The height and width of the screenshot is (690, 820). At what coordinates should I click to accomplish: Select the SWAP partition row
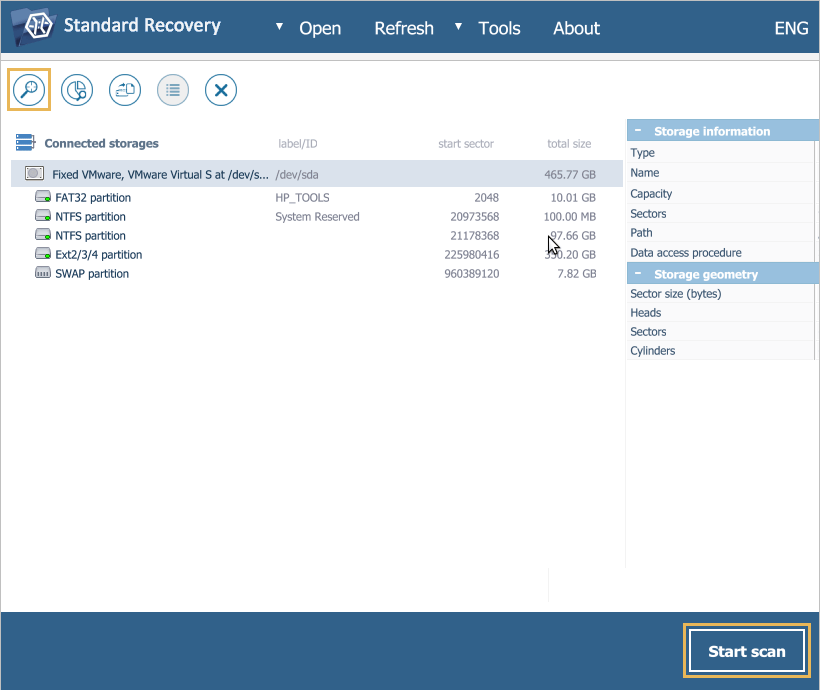click(317, 274)
